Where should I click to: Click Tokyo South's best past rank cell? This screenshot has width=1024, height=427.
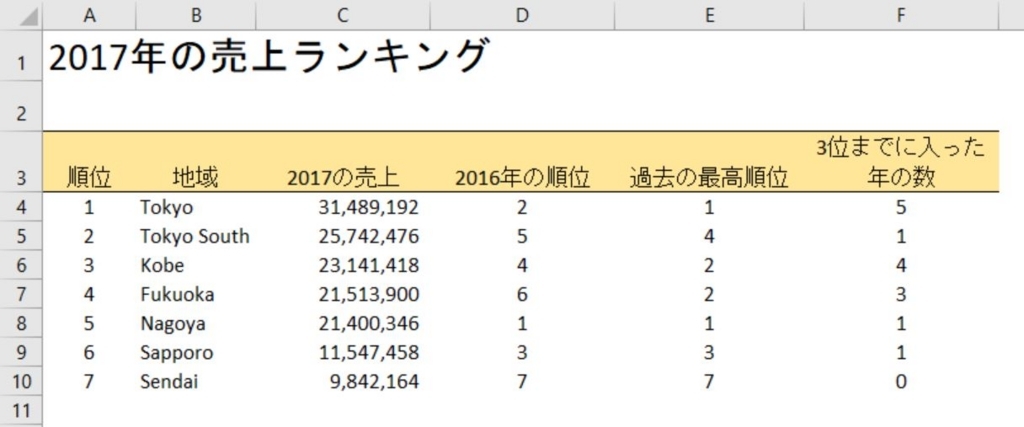709,236
